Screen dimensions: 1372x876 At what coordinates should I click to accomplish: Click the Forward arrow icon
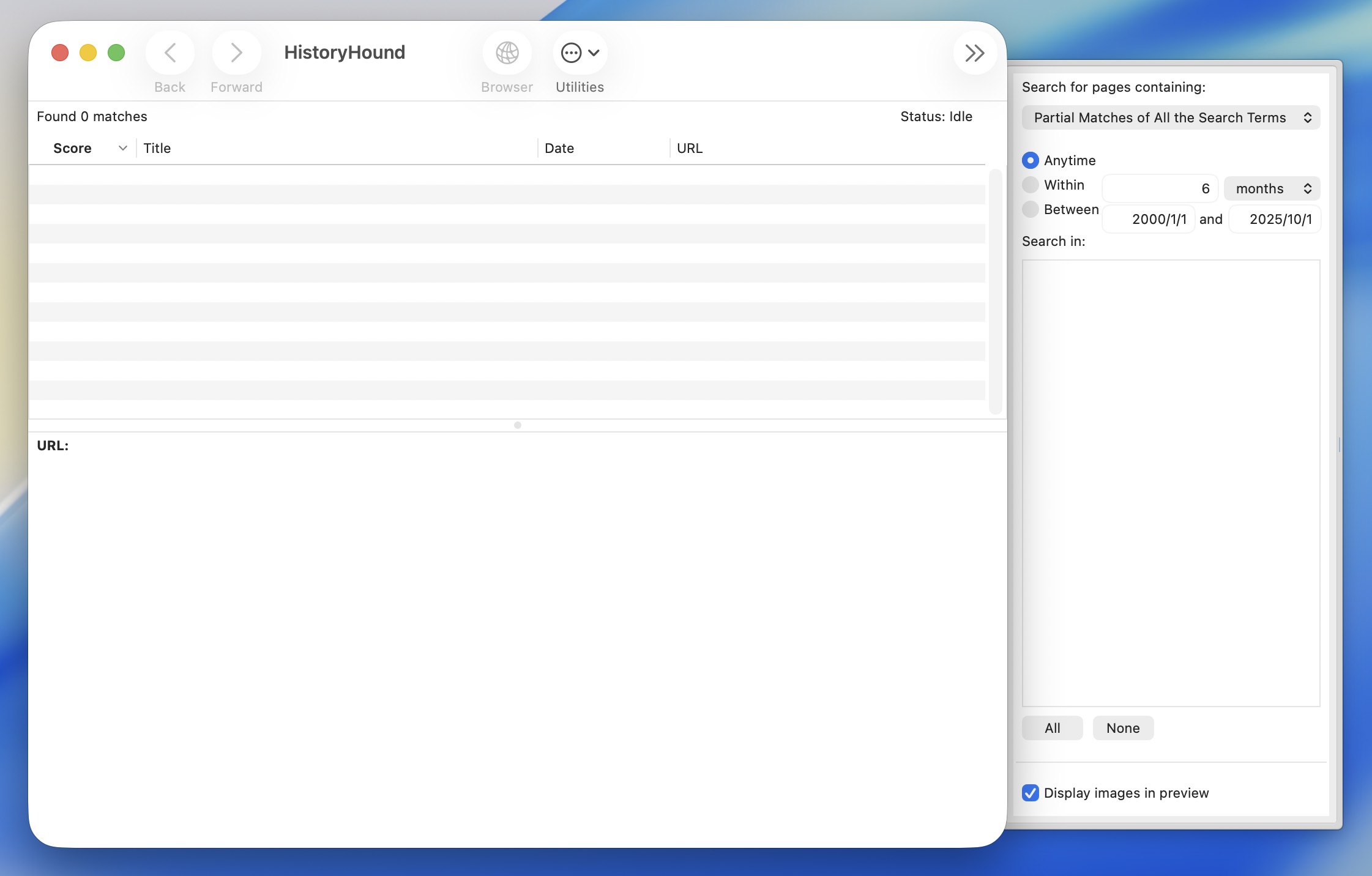click(x=236, y=53)
